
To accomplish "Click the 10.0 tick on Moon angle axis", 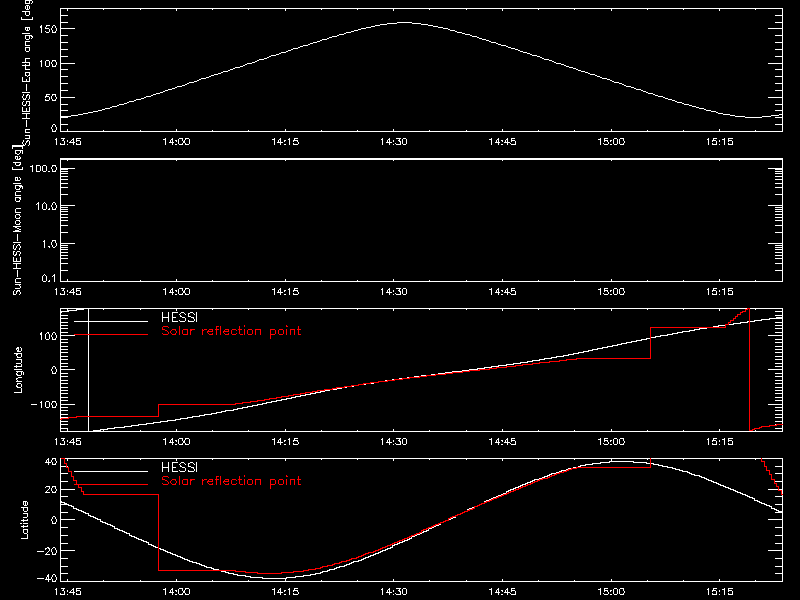I will tap(46, 206).
